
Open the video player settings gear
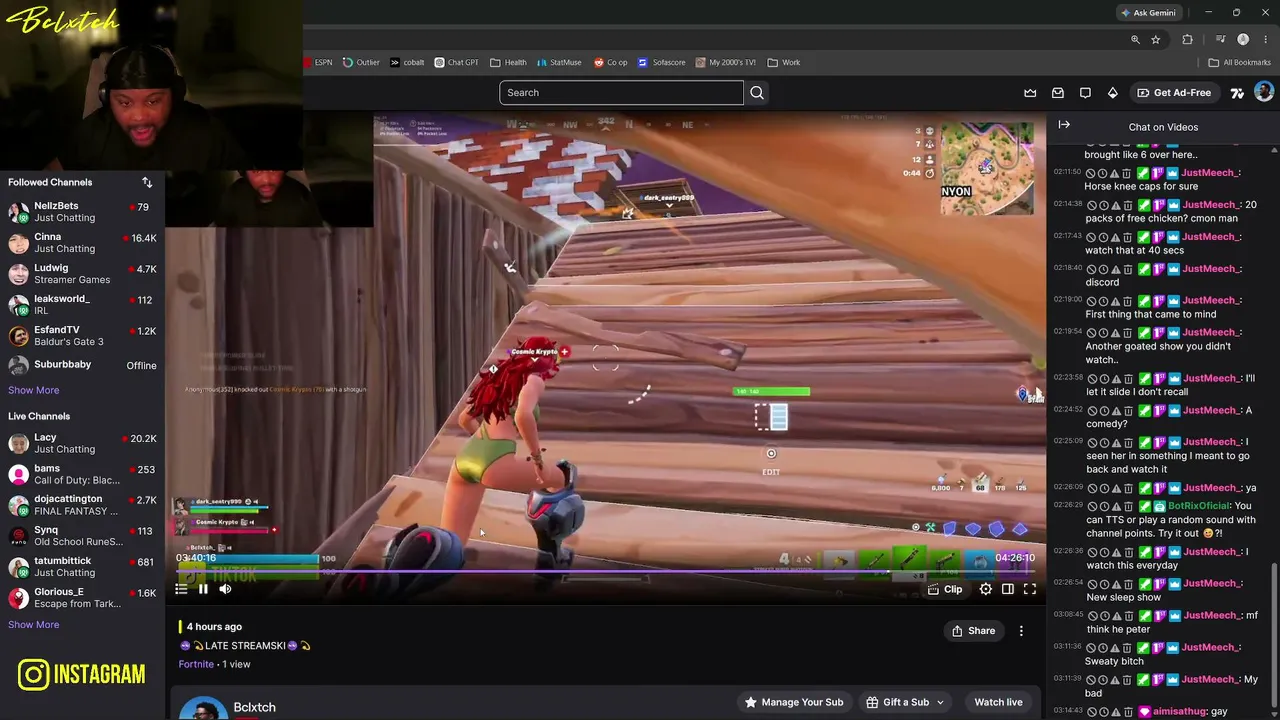[x=986, y=589]
